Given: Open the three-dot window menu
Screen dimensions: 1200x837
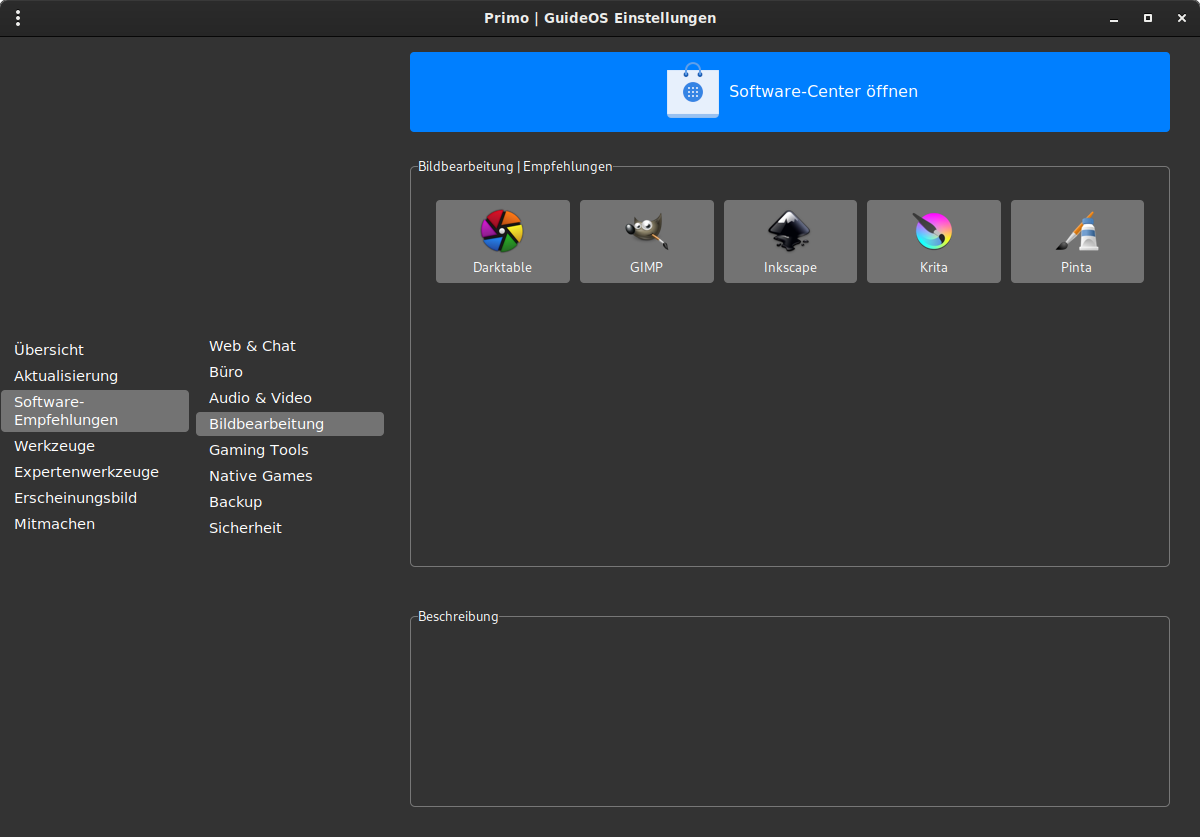Looking at the screenshot, I should (18, 18).
